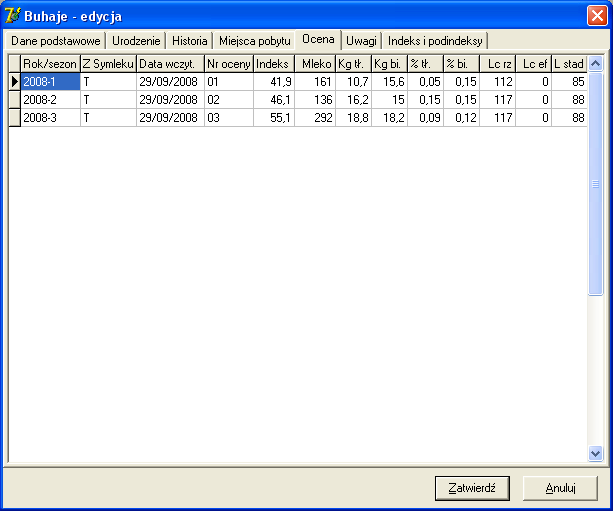This screenshot has width=613, height=511.
Task: Click the Kg tł. column header
Action: [x=353, y=64]
